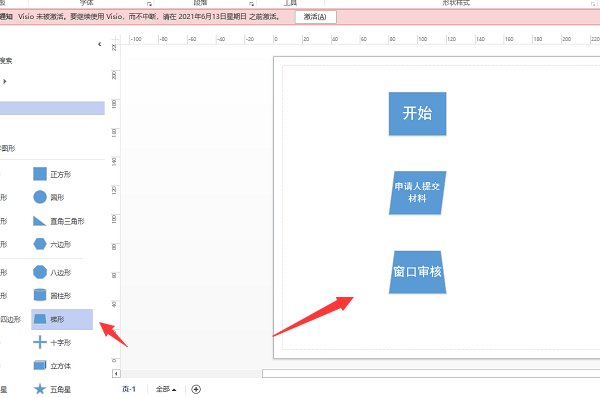Image resolution: width=600 pixels, height=398 pixels.
Task: Collapse the shapes pane with the chevron
Action: tap(100, 44)
